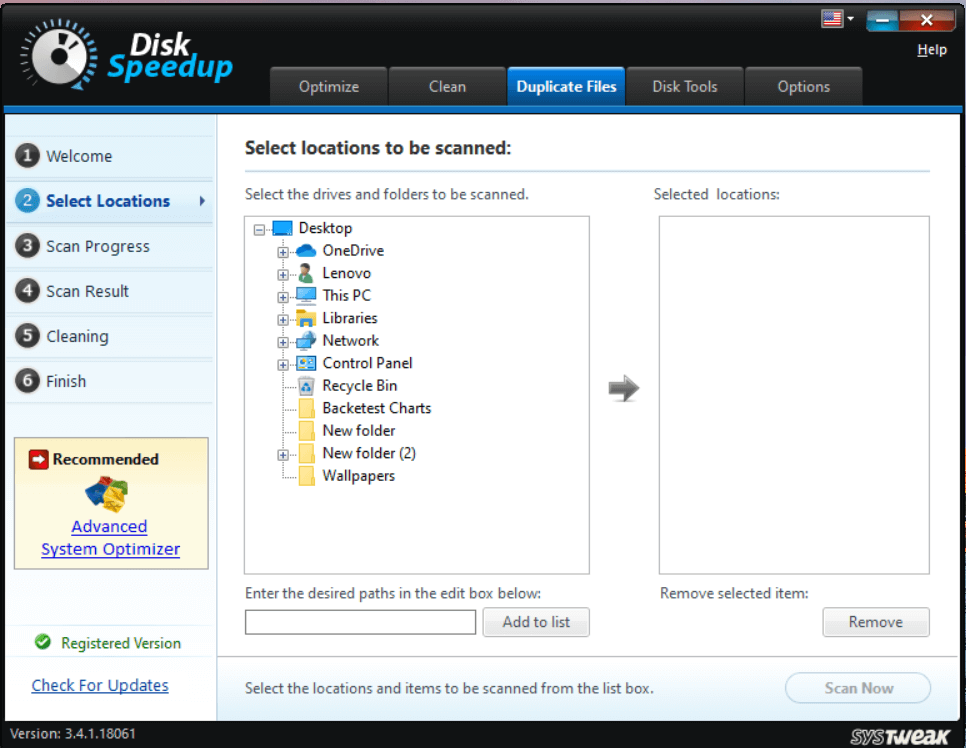Click the Disk Speedup logo icon
The width and height of the screenshot is (966, 748).
[59, 55]
